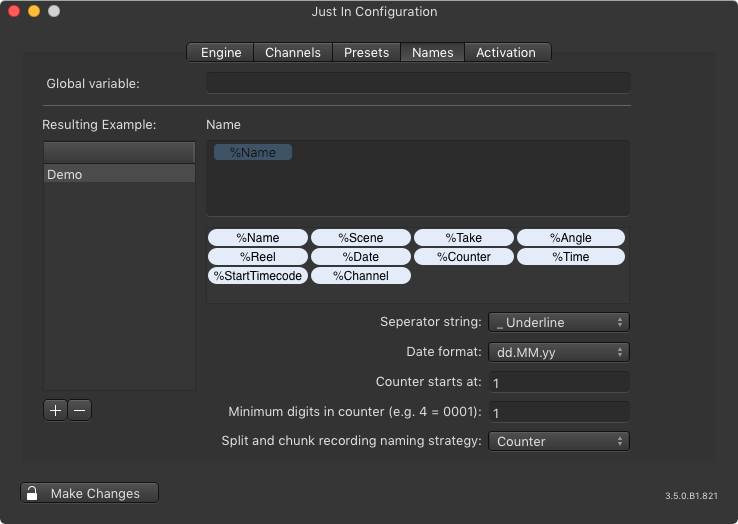Select the %StartTimecode token
The height and width of the screenshot is (524, 738).
[x=258, y=275]
